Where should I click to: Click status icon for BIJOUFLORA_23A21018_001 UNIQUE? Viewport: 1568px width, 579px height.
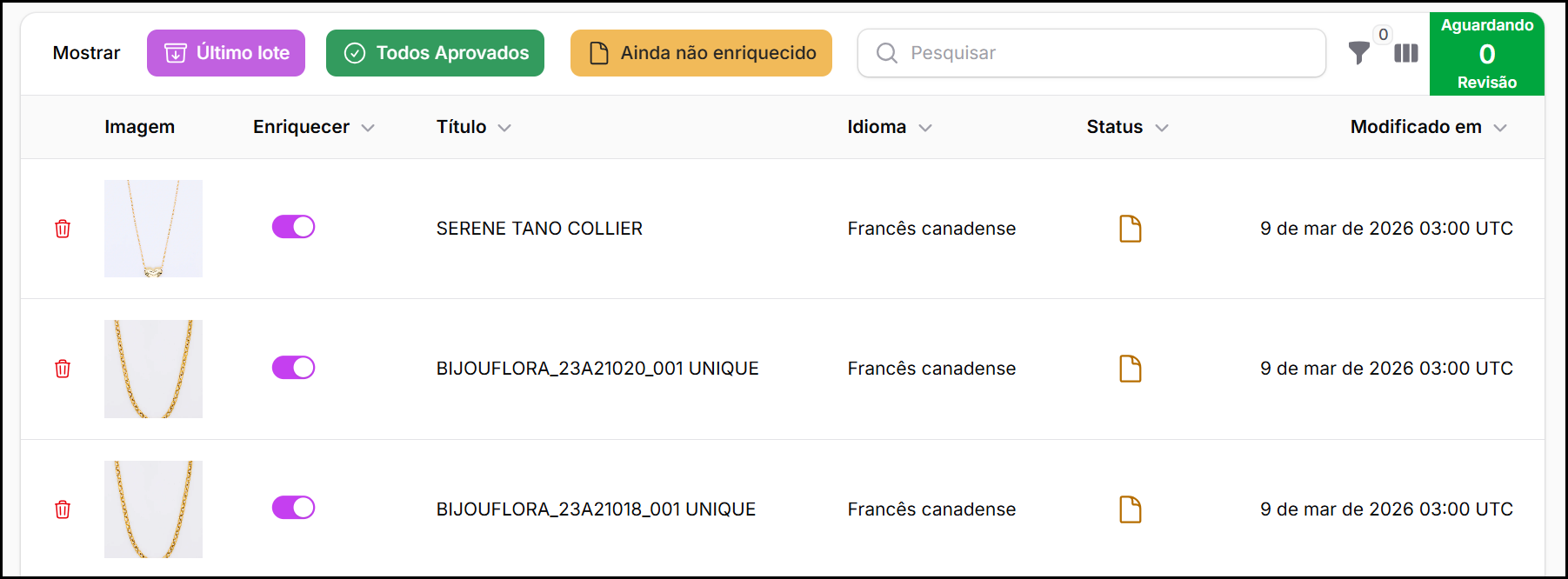coord(1130,509)
